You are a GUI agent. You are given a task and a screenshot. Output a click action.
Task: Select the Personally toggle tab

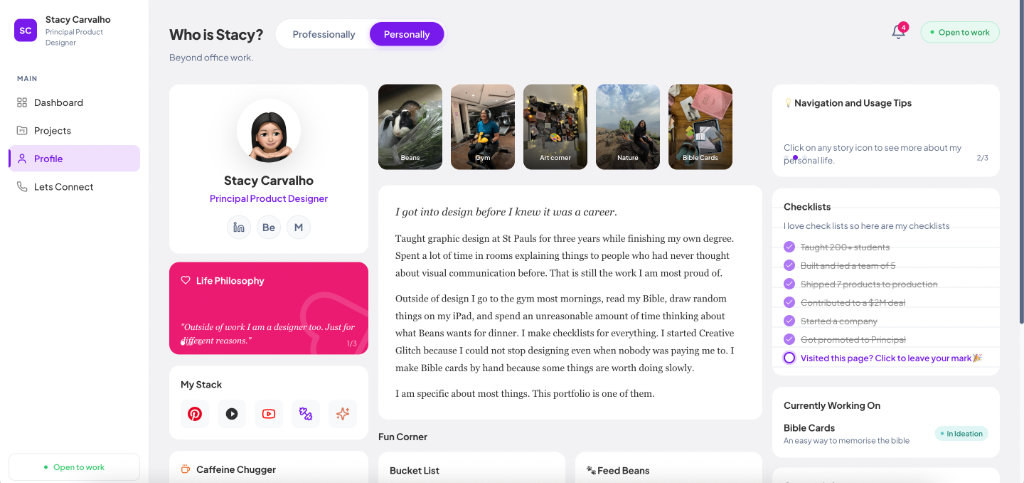407,35
